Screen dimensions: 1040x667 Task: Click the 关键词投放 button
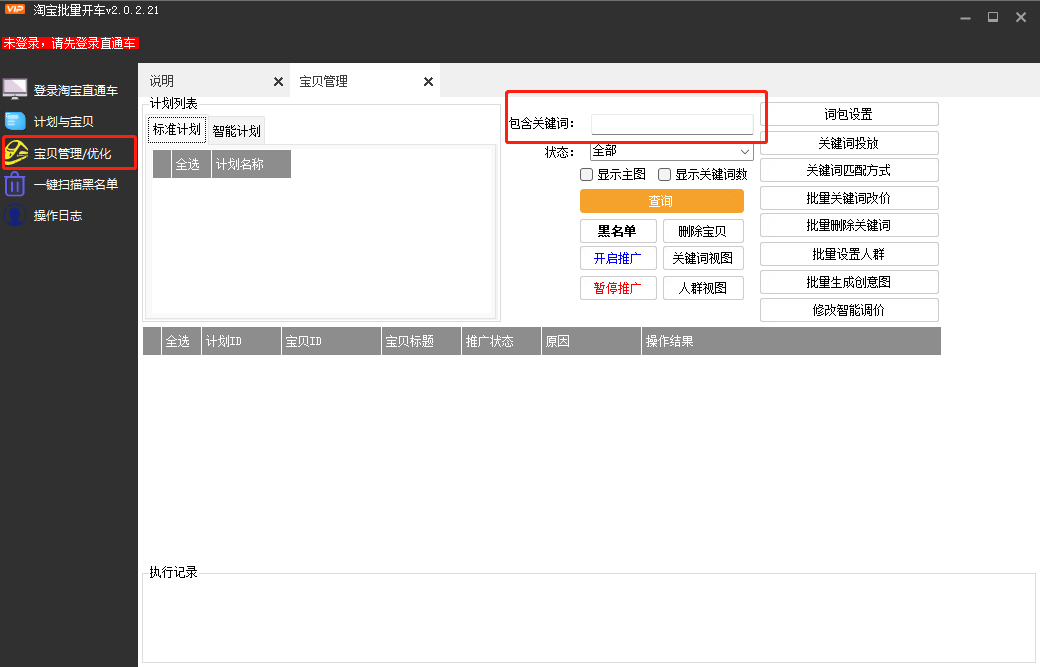(849, 143)
